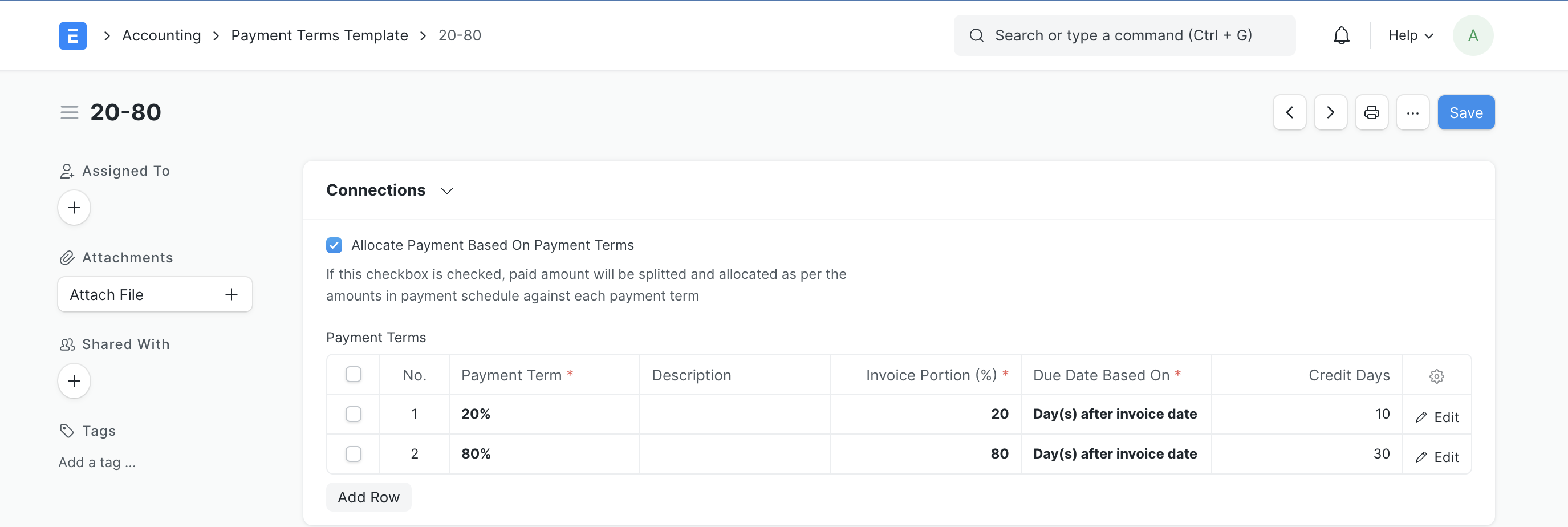Tick the select-all checkbox in table header

click(x=353, y=374)
